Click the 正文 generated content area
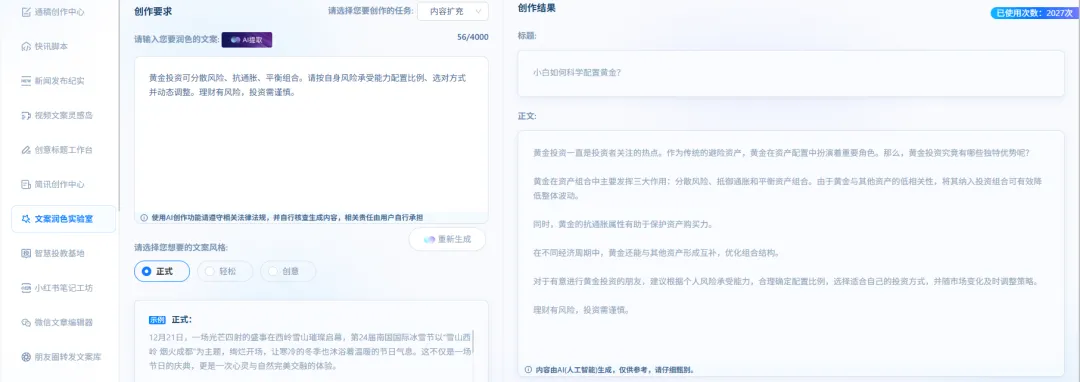The image size is (1080, 382). (791, 253)
